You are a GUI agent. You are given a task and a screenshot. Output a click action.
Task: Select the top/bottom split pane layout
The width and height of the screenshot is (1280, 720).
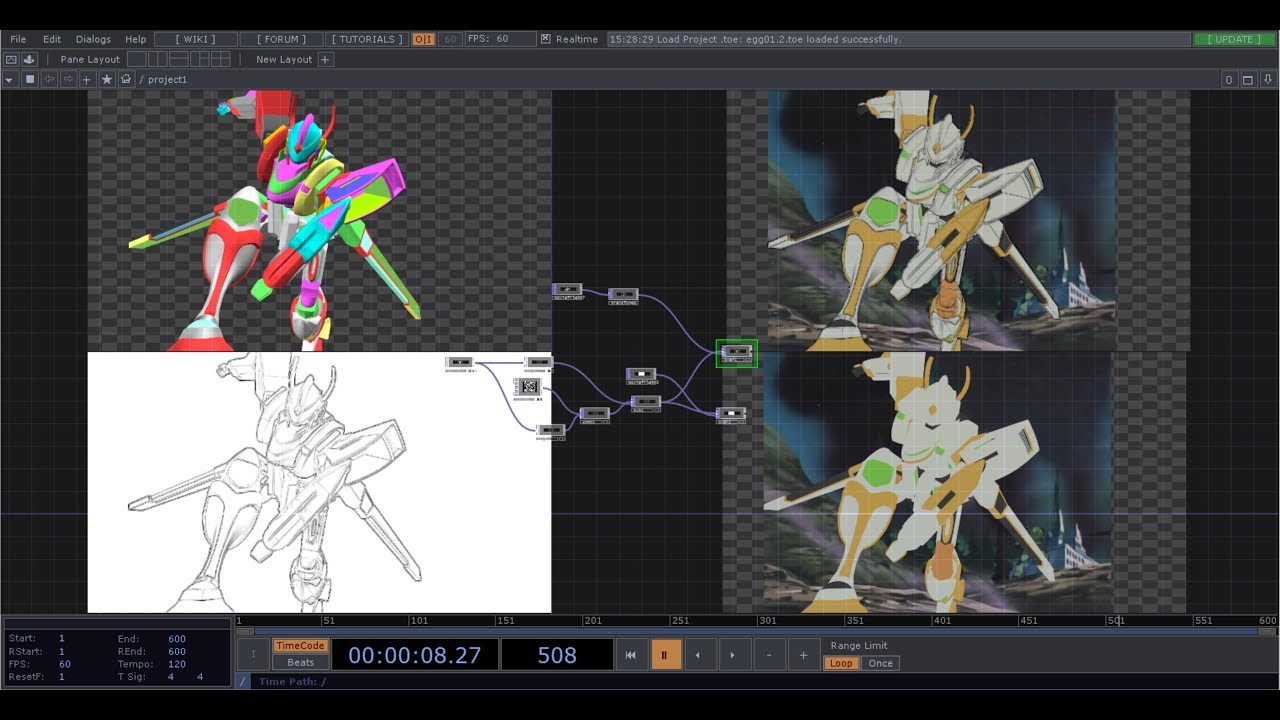[x=179, y=59]
